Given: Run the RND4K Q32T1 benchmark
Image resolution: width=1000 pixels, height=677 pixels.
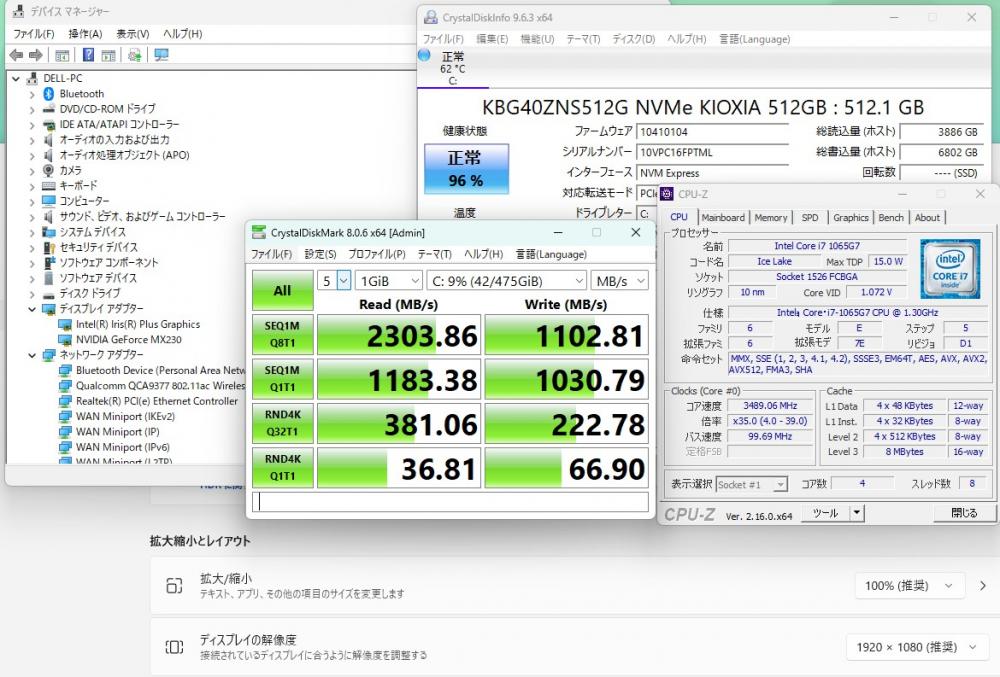Looking at the screenshot, I should coord(283,423).
